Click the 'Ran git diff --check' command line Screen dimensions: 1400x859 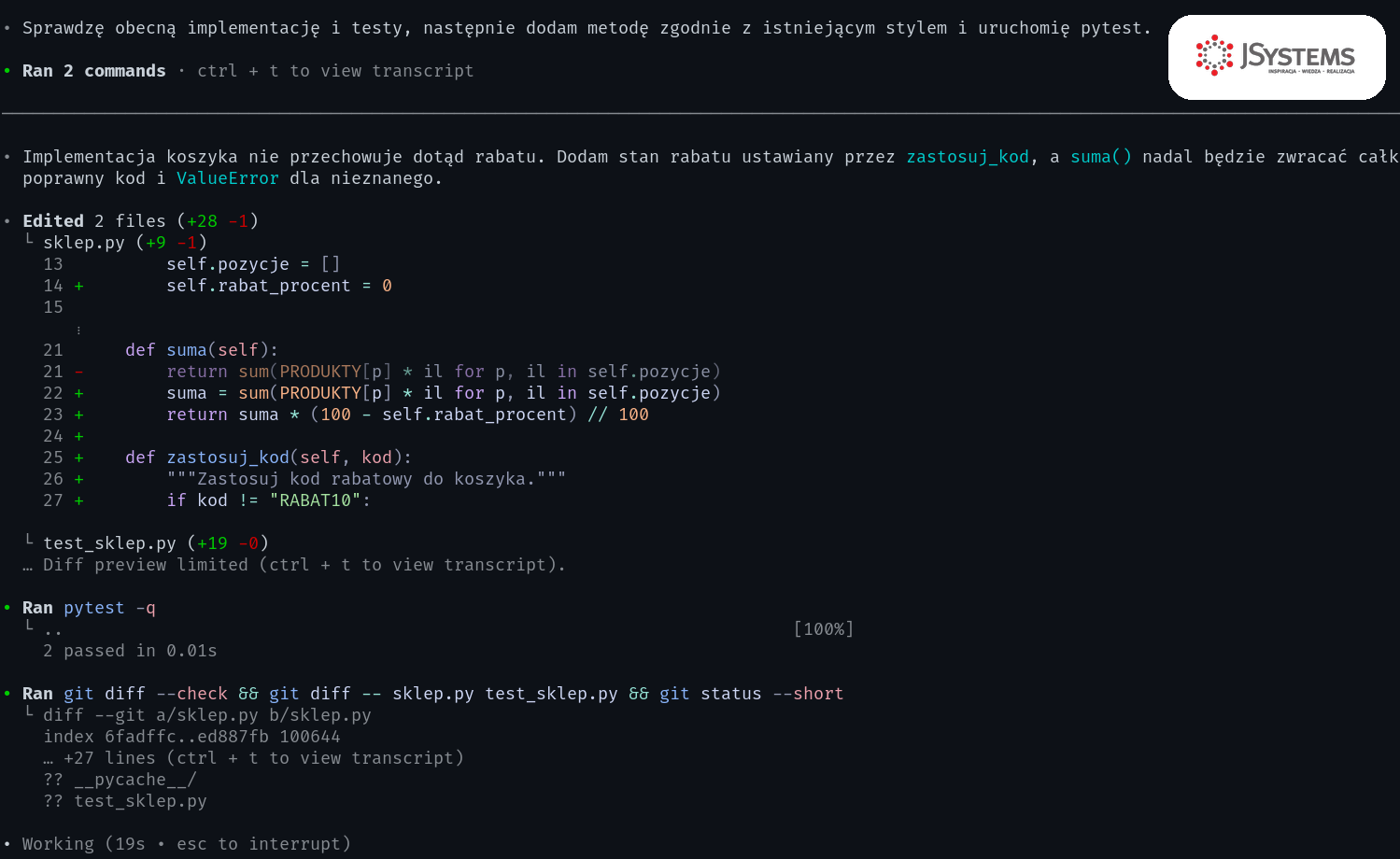coord(432,694)
